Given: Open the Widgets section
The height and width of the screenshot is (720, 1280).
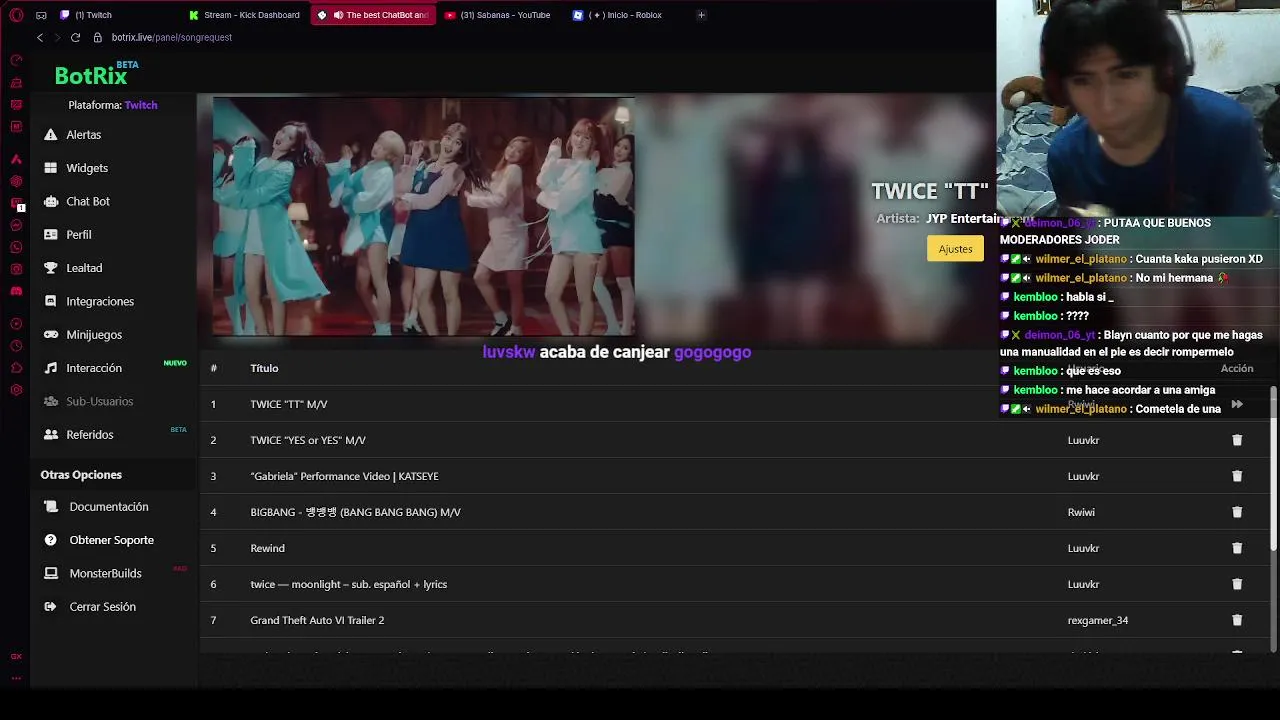Looking at the screenshot, I should [x=87, y=168].
